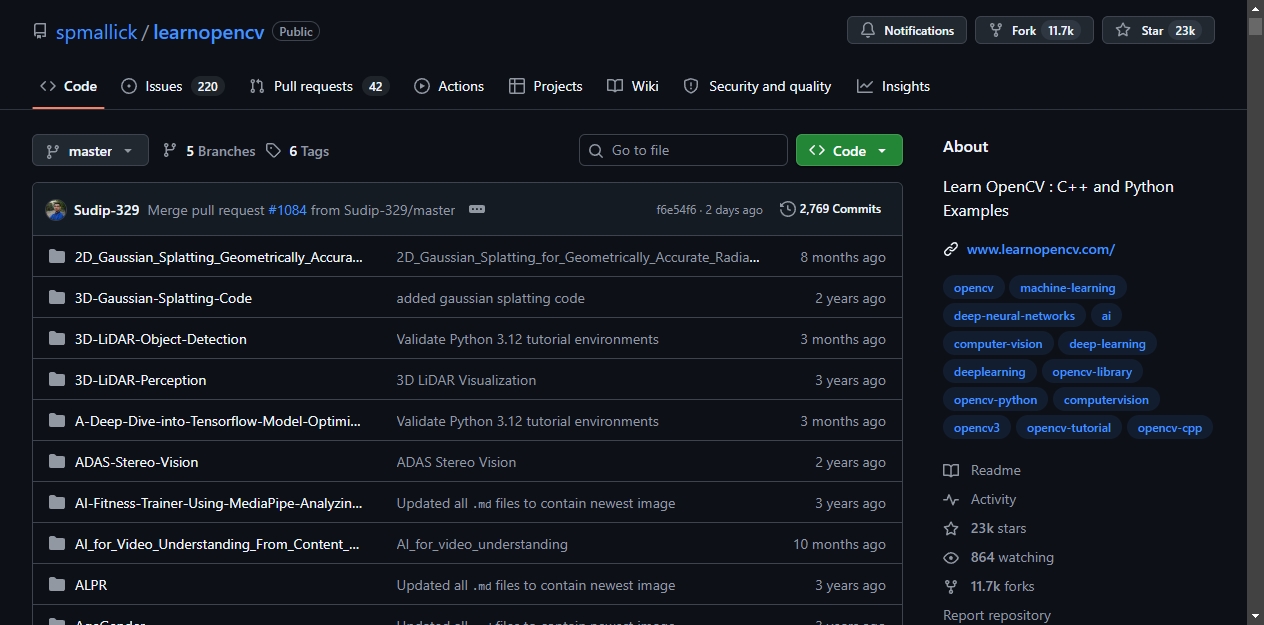The width and height of the screenshot is (1264, 625).
Task: View 864 watching link
Action: tap(999, 557)
